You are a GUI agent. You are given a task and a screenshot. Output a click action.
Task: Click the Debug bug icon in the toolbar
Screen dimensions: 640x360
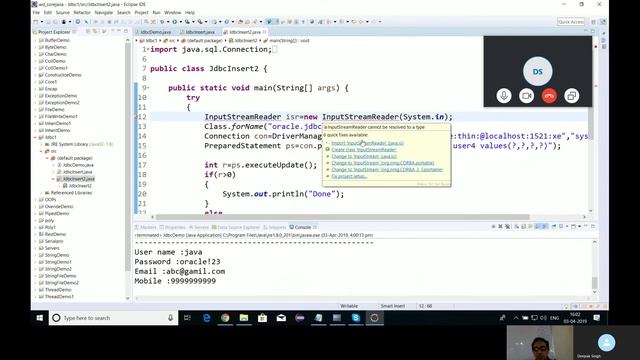pos(162,22)
